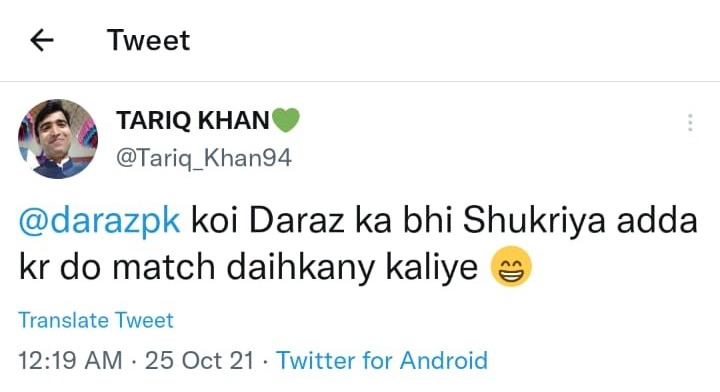Click the grinning emoji in the tweet
The width and height of the screenshot is (720, 392).
pyautogui.click(x=511, y=266)
